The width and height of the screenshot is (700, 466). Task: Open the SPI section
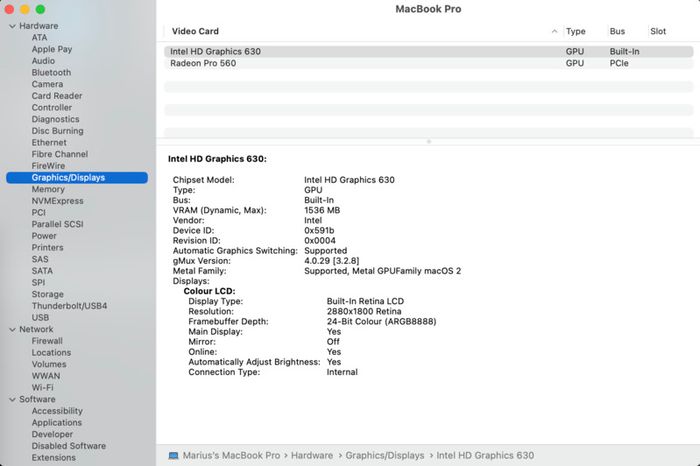38,283
